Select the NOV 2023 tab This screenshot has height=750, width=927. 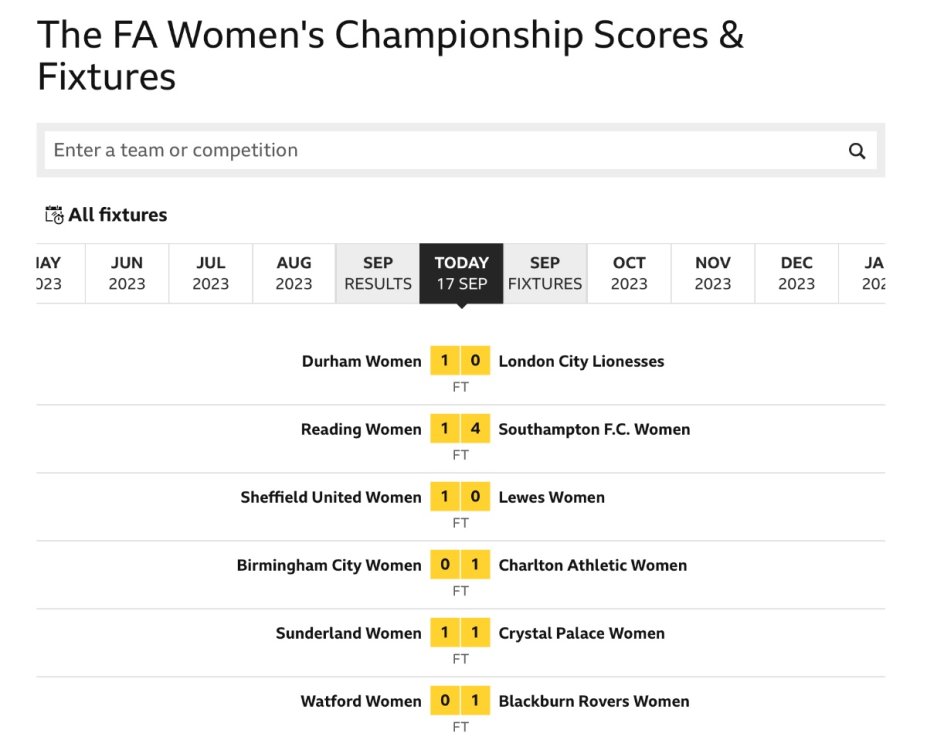coord(713,273)
